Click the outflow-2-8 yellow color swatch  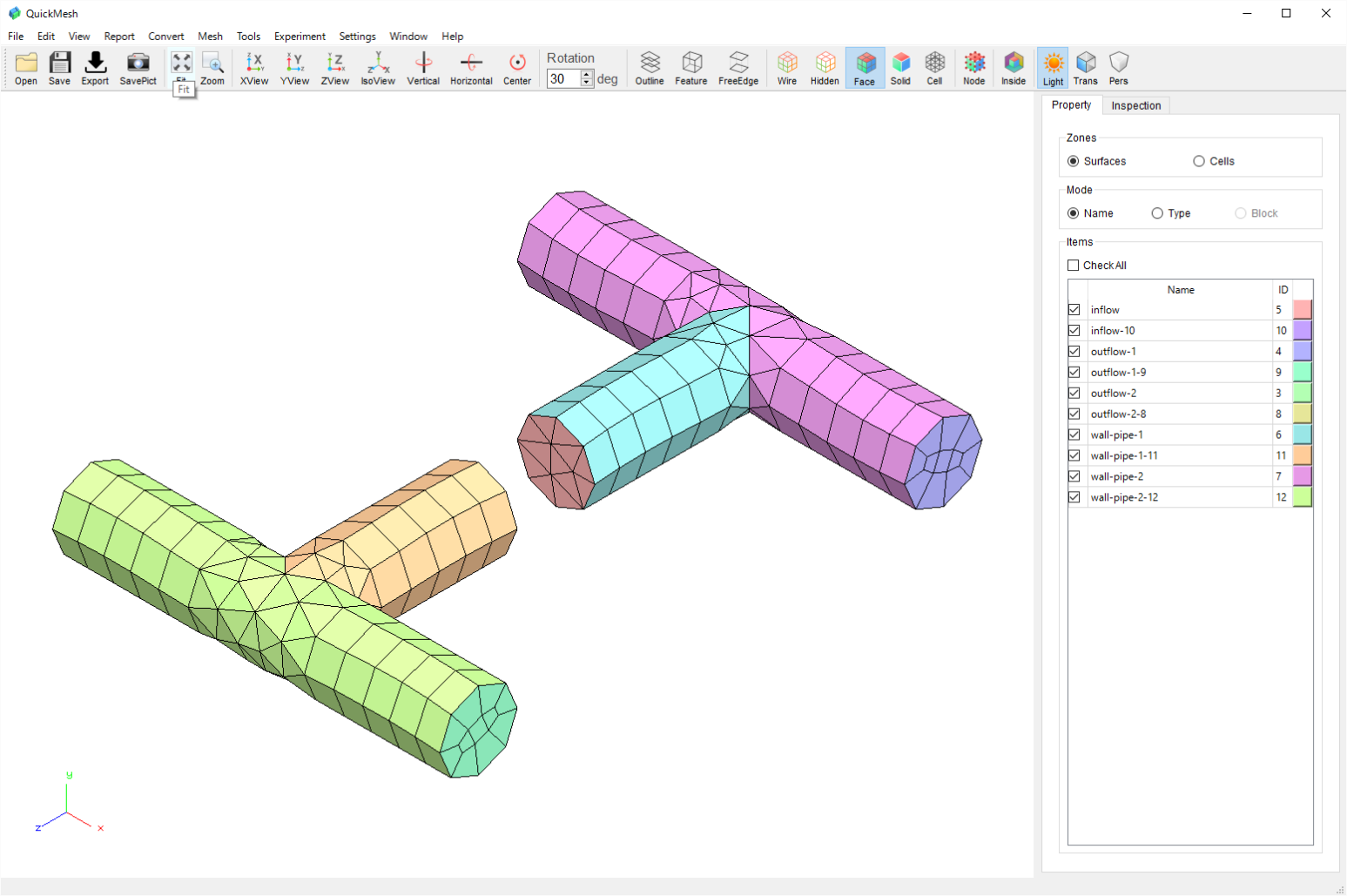coord(1303,414)
